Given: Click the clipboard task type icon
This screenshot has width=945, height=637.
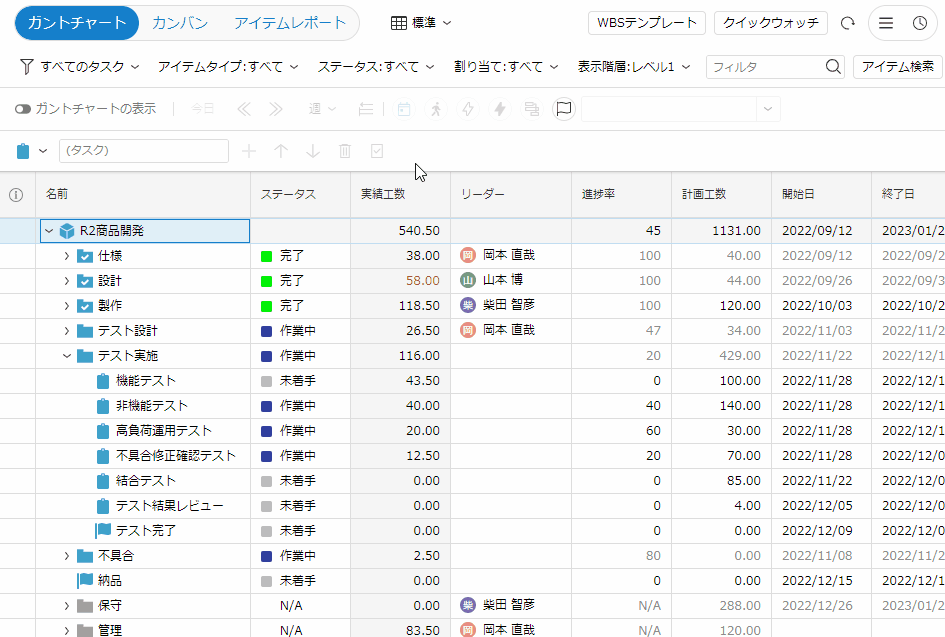Looking at the screenshot, I should pyautogui.click(x=23, y=151).
